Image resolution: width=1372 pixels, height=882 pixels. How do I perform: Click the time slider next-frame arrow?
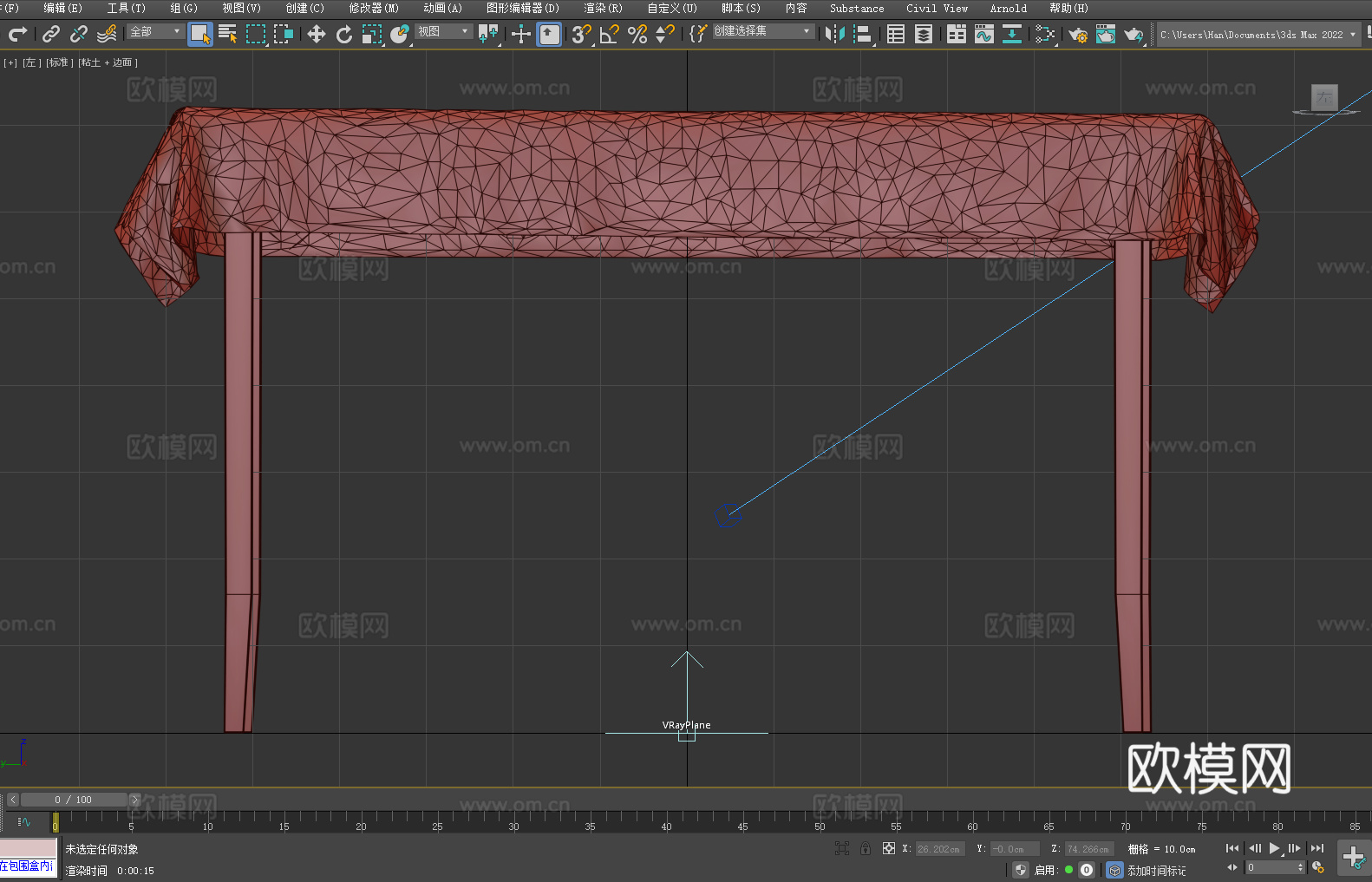134,800
